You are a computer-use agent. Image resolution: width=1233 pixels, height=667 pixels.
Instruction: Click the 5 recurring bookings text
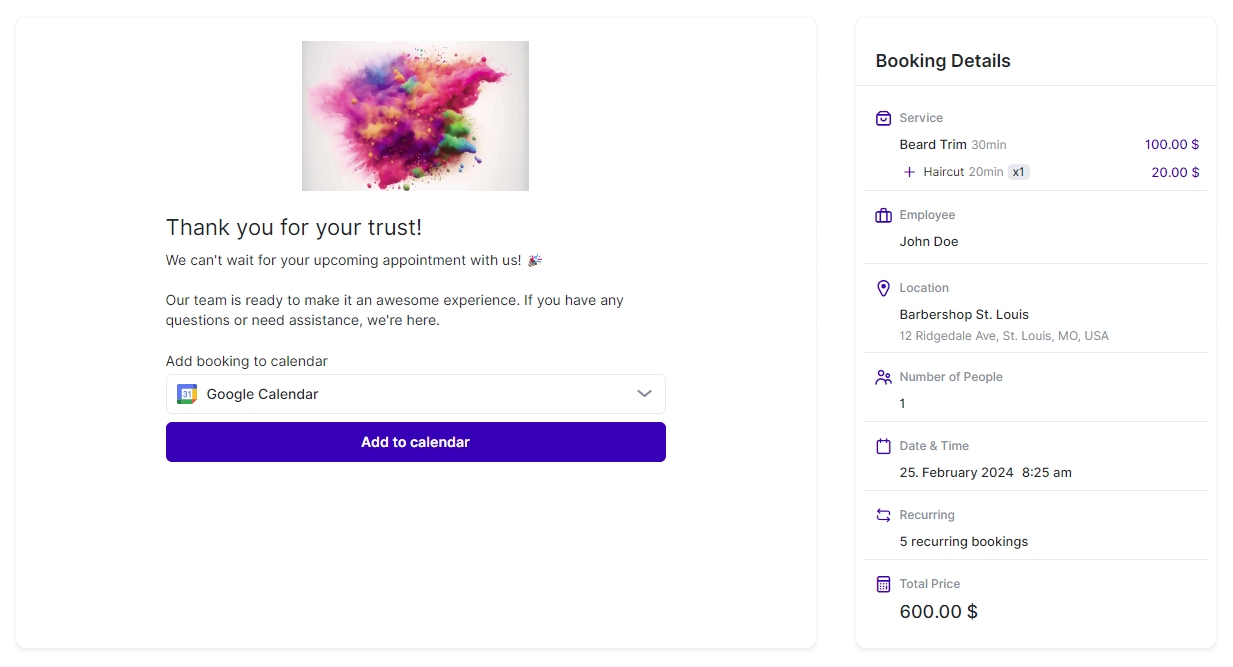[x=964, y=541]
